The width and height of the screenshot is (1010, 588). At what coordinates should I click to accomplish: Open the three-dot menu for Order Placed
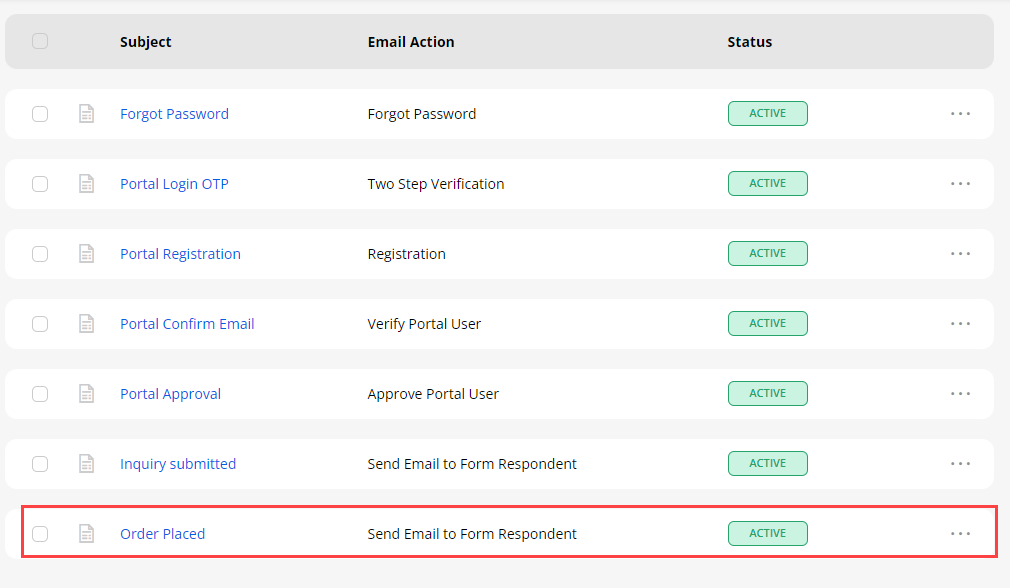click(x=960, y=534)
